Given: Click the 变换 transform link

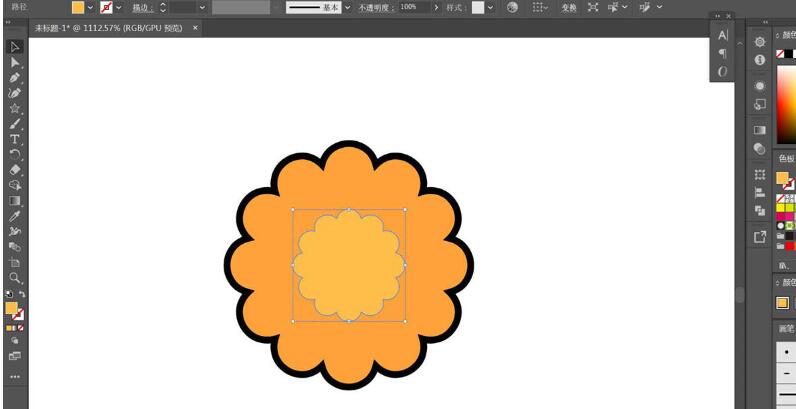Looking at the screenshot, I should coord(568,7).
